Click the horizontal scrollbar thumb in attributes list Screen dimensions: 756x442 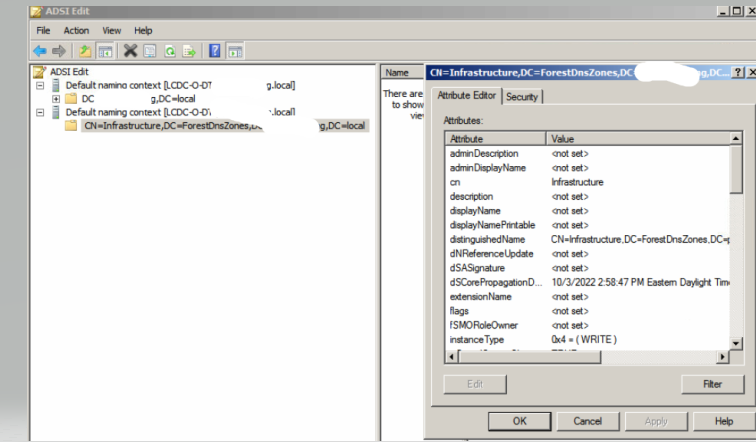529,357
